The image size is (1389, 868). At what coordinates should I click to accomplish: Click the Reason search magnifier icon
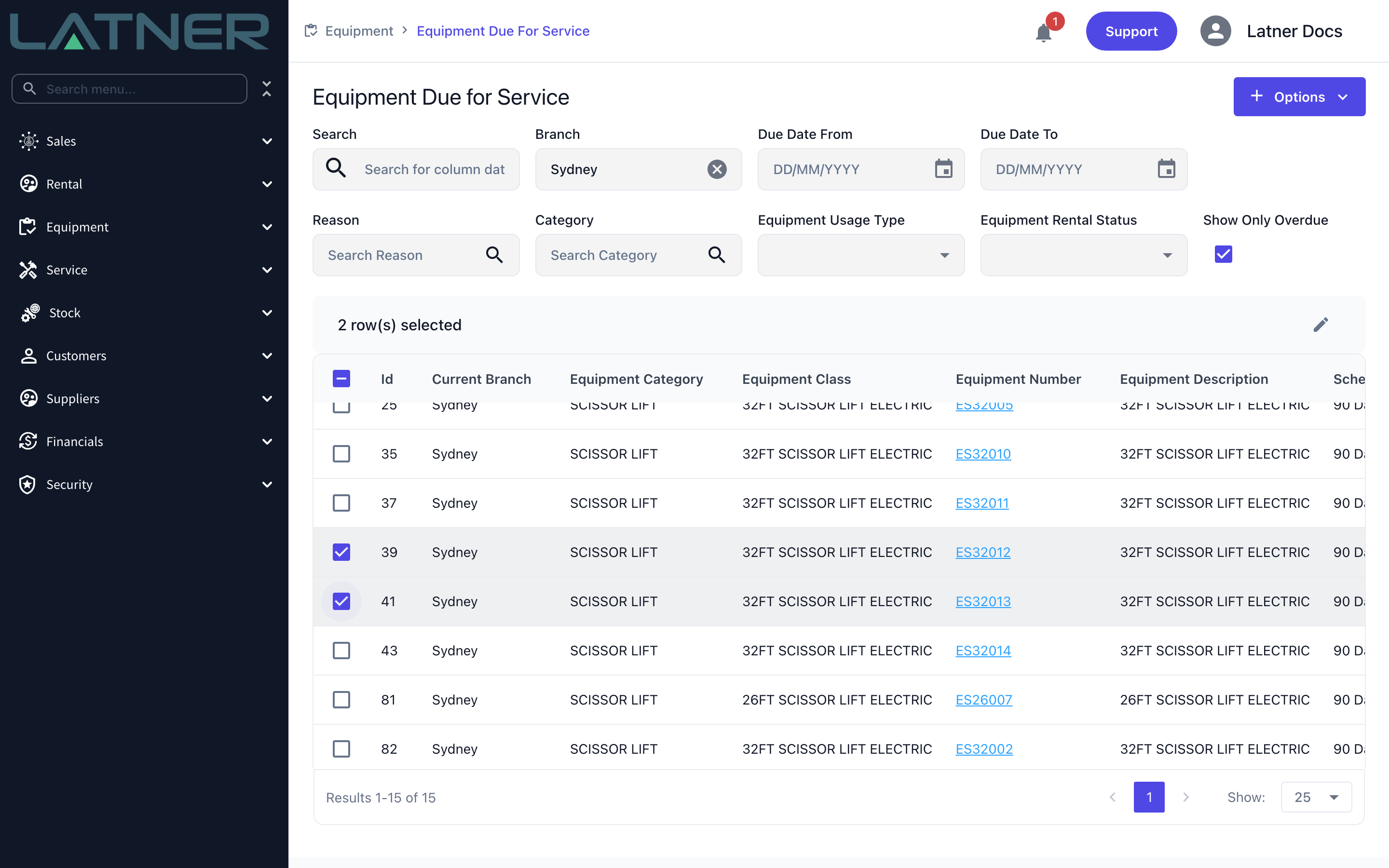(494, 254)
